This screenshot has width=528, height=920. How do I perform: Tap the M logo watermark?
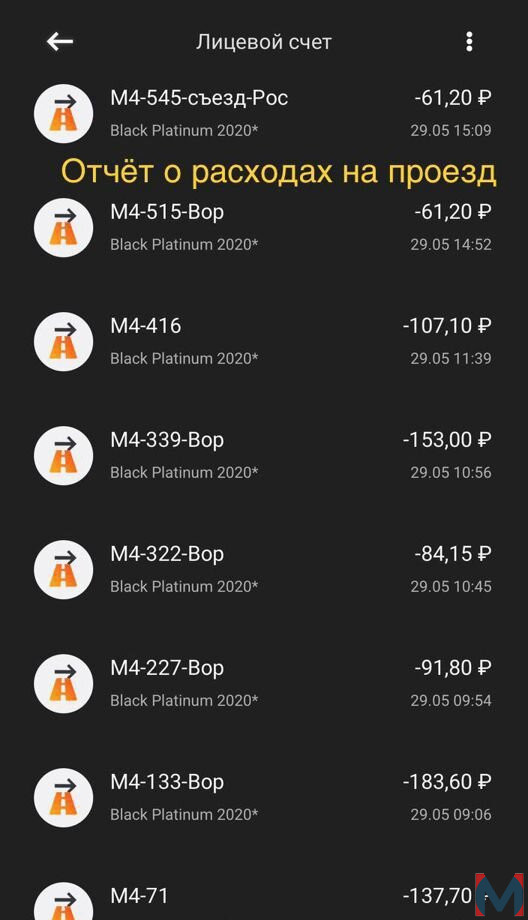pyautogui.click(x=499, y=896)
